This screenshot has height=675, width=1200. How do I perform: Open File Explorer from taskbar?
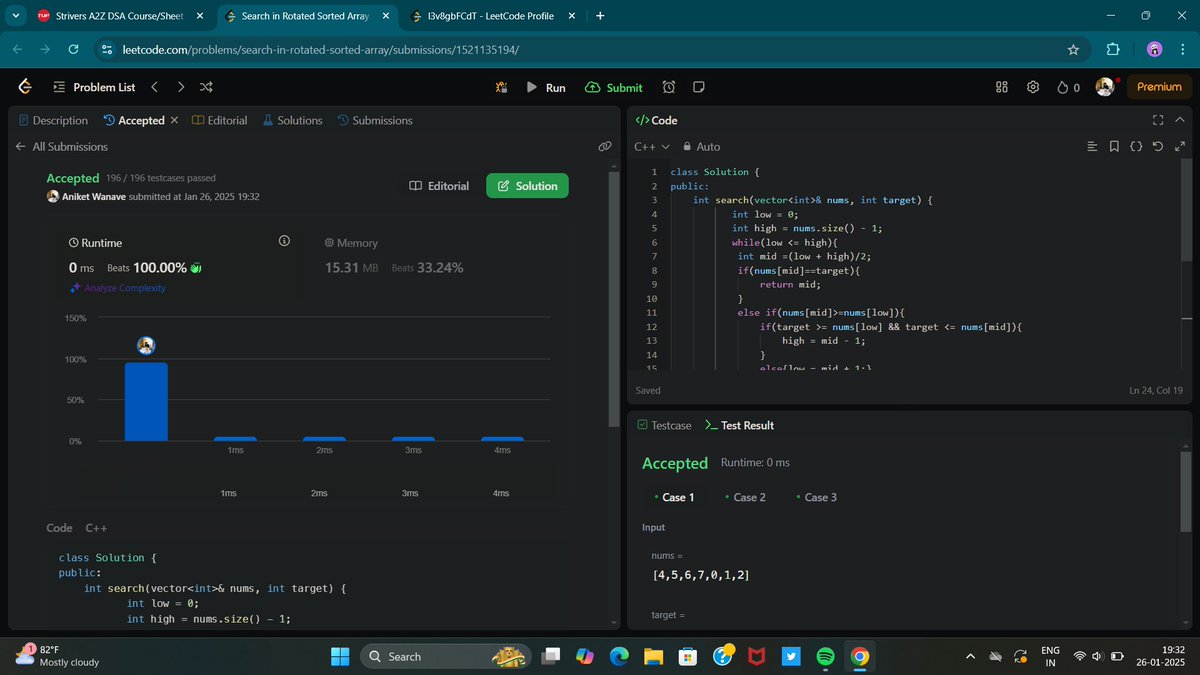[x=653, y=657]
